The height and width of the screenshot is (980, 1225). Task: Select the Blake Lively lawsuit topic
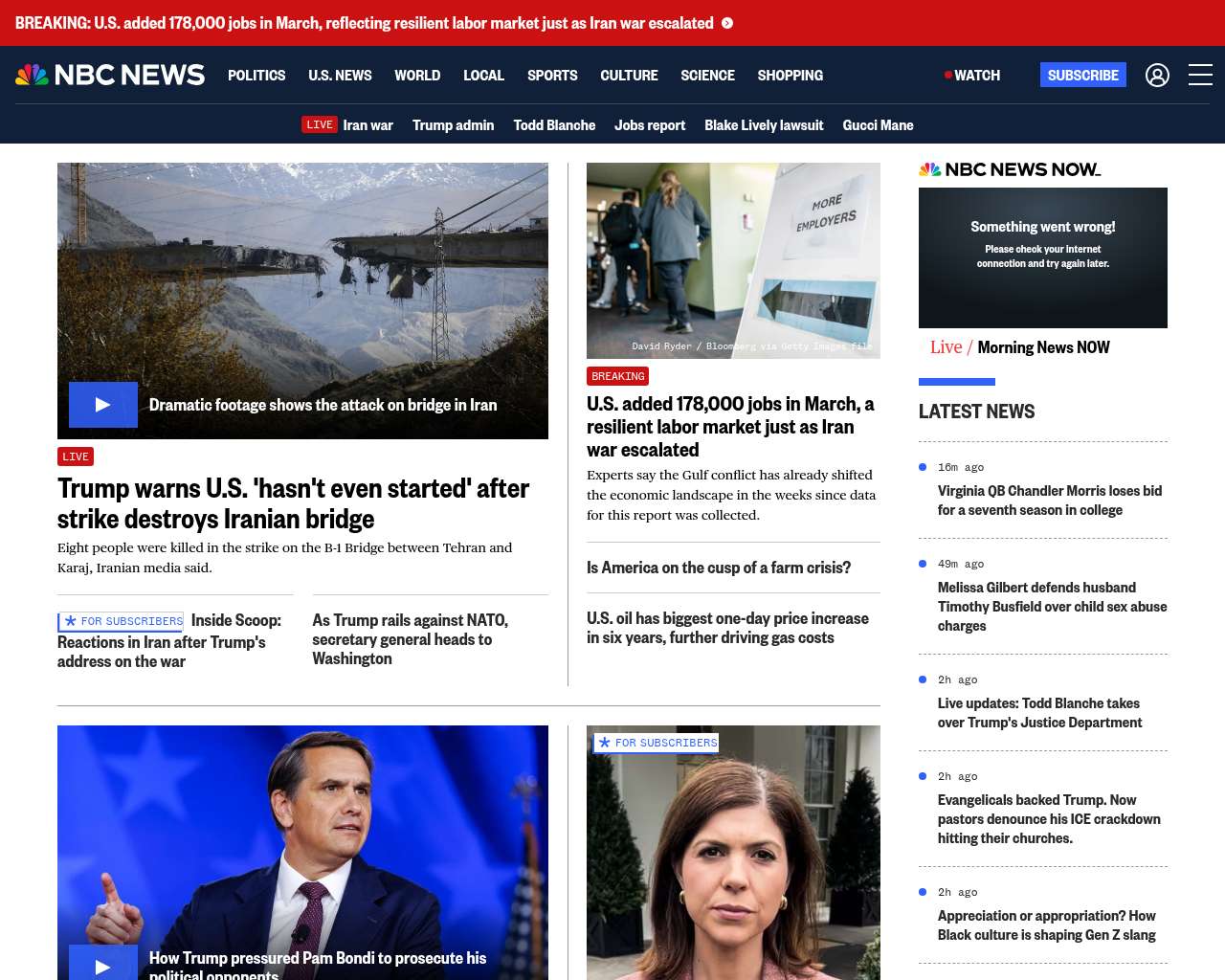pyautogui.click(x=764, y=124)
